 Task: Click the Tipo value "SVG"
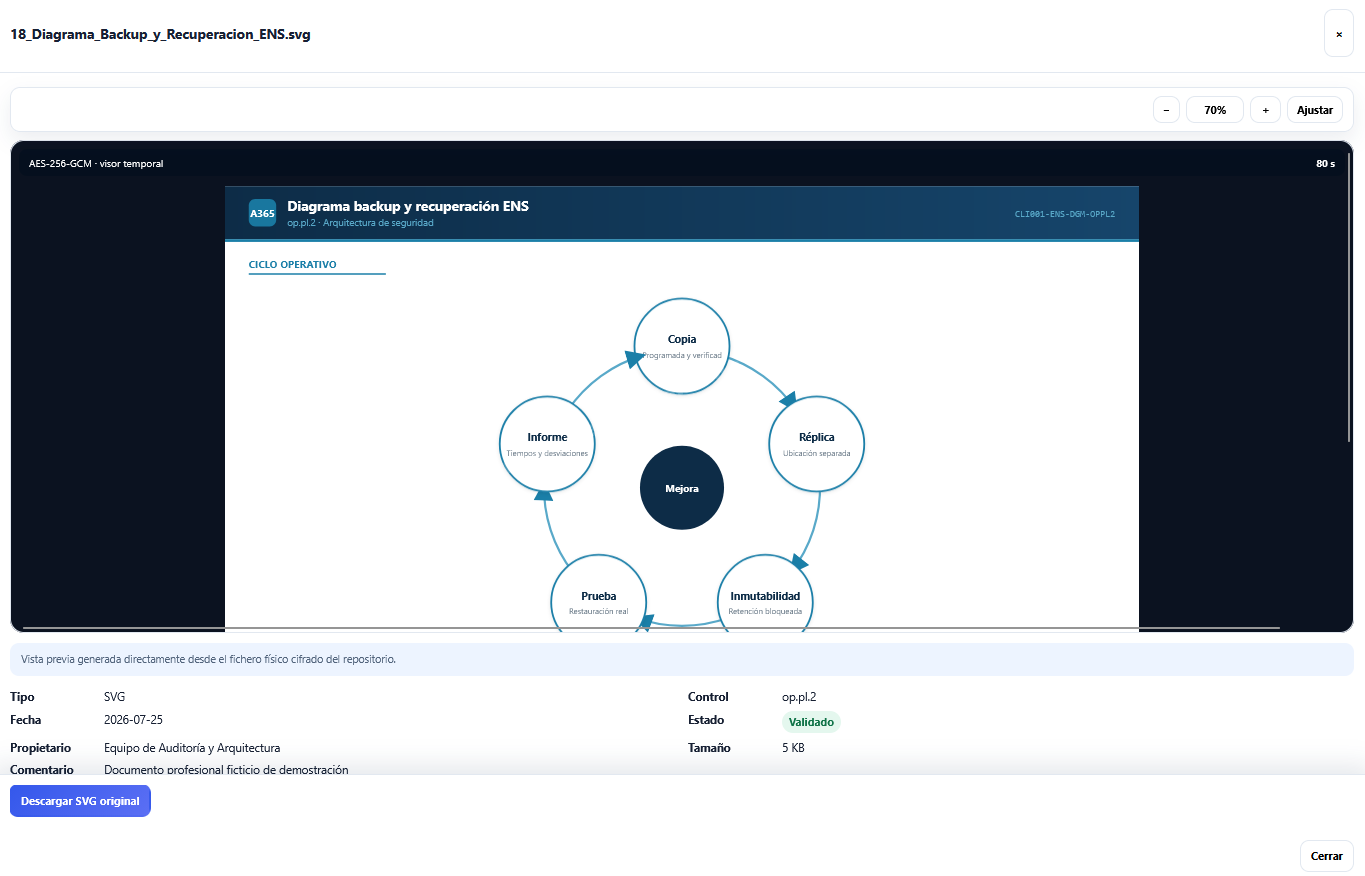tap(114, 697)
